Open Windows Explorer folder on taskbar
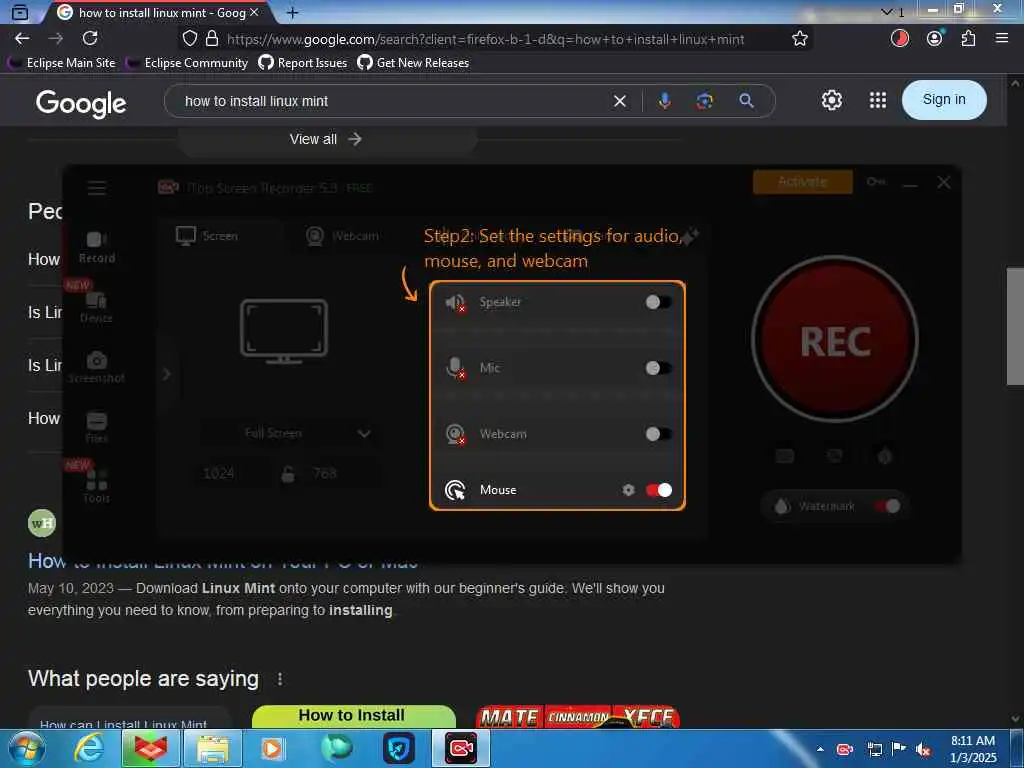 [213, 748]
